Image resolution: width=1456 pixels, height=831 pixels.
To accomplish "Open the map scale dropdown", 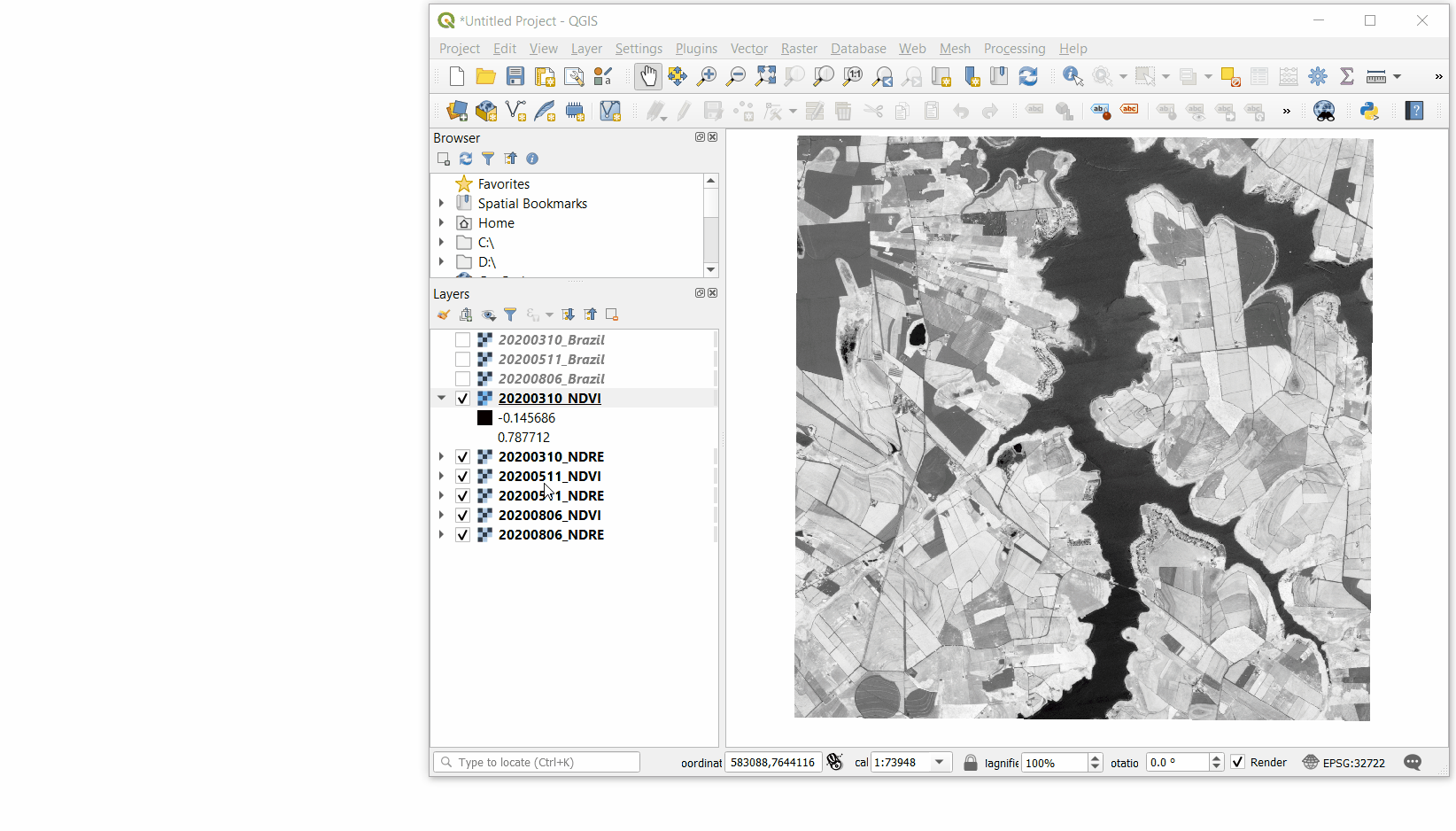I will click(939, 763).
